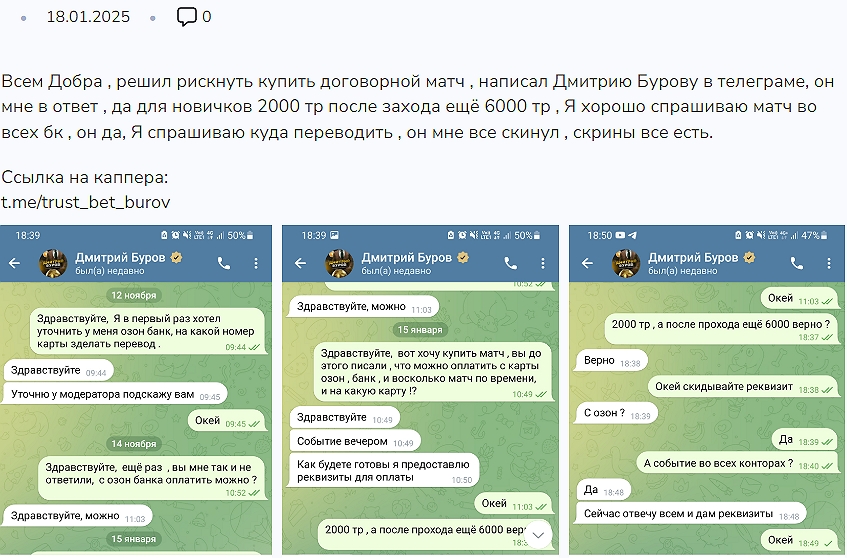Open the comments bubble icon showing 0

[187, 17]
